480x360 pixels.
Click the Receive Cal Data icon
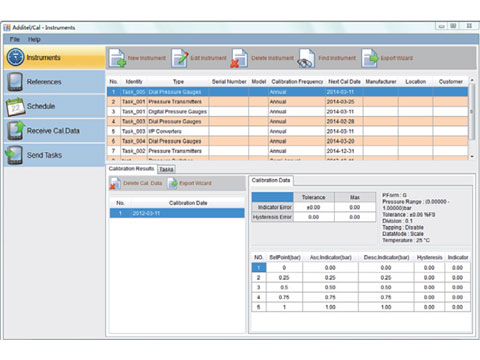click(x=16, y=131)
